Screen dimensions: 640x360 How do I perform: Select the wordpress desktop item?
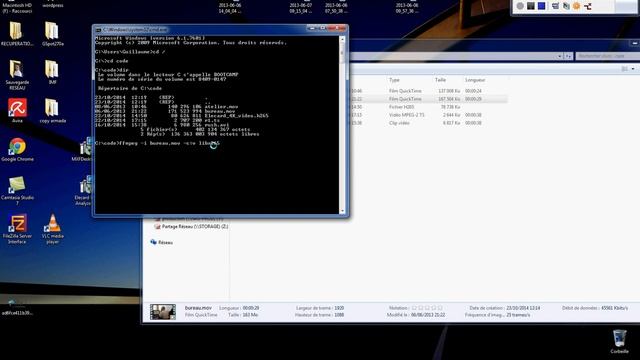53,5
